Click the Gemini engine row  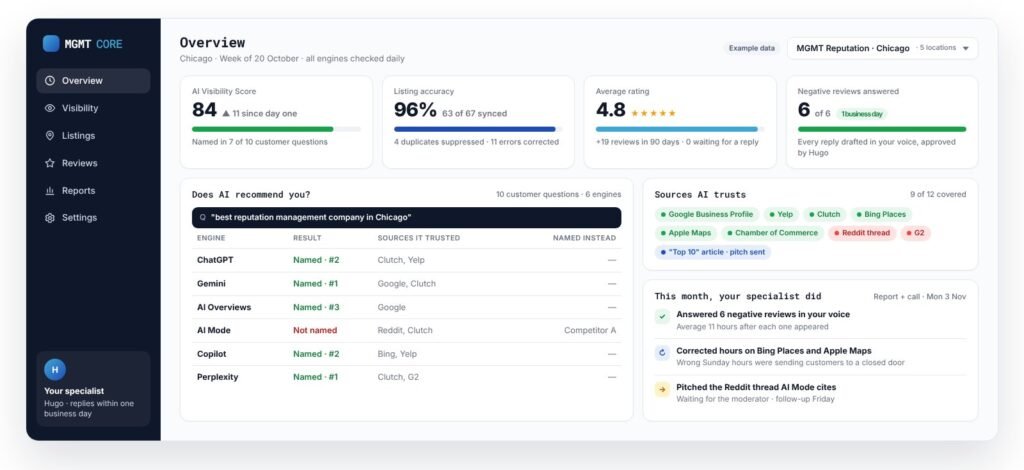406,284
